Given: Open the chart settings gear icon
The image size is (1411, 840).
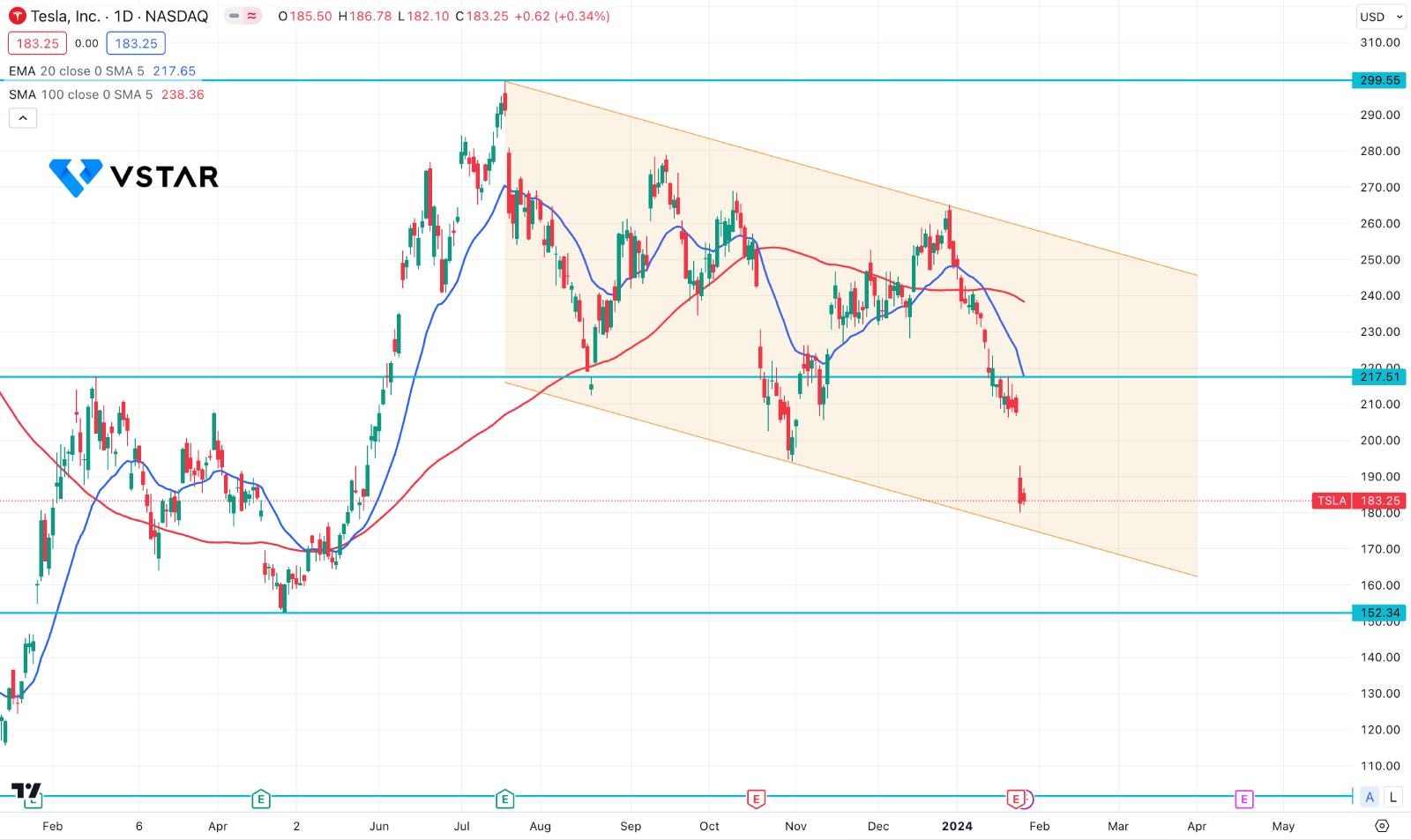Looking at the screenshot, I should pos(1382,826).
